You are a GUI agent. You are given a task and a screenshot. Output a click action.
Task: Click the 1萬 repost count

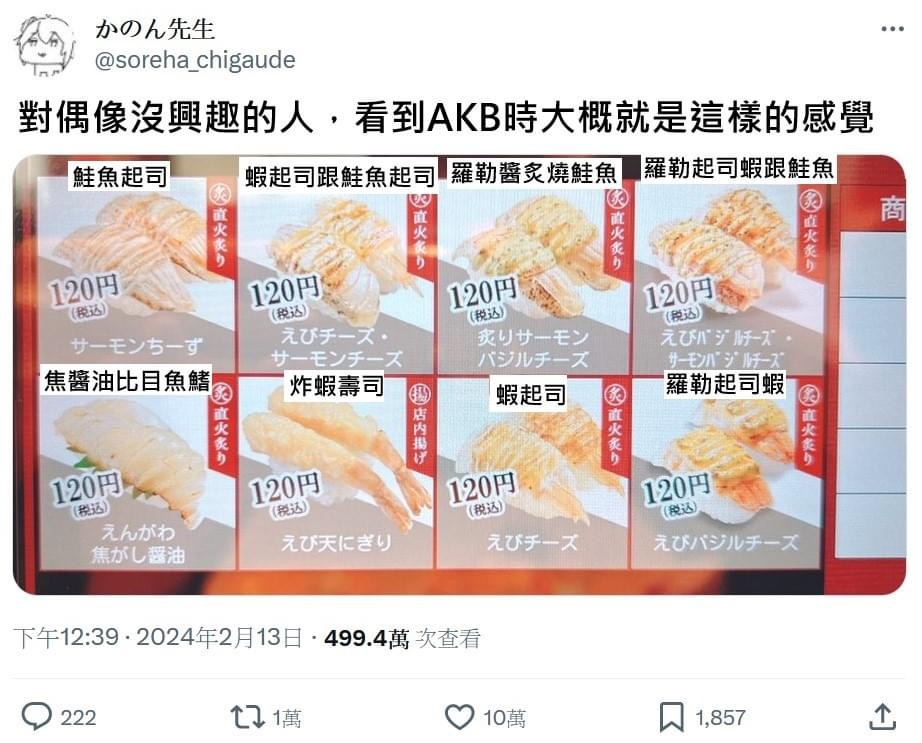[287, 718]
